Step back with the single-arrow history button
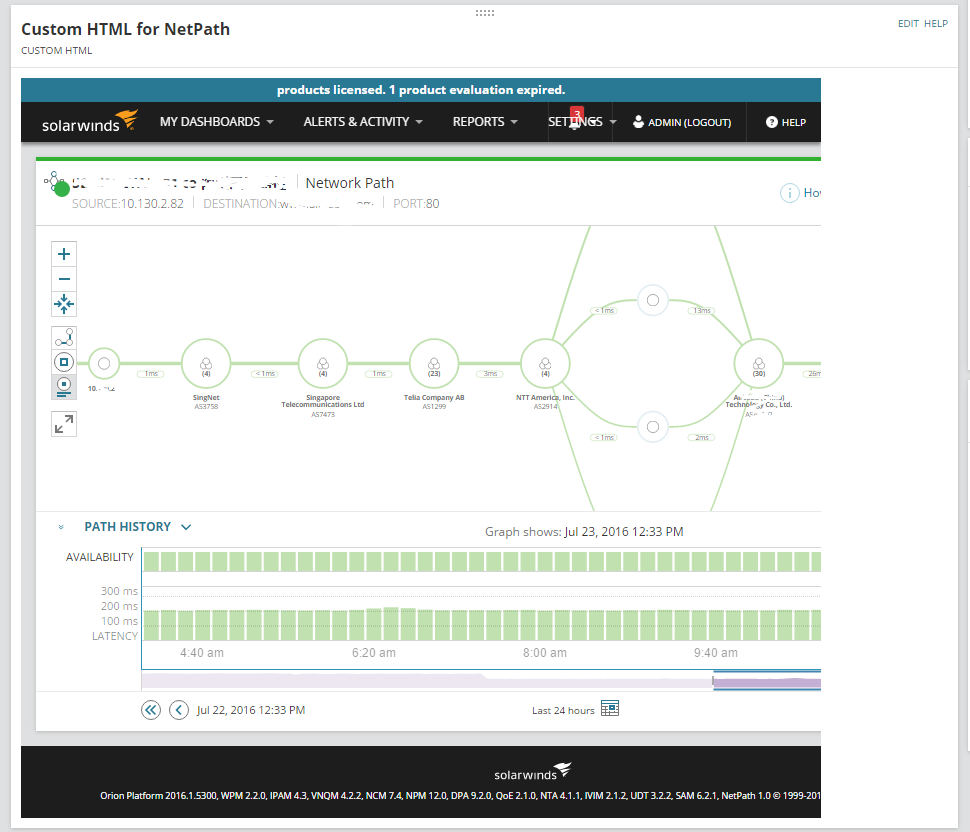This screenshot has width=970, height=832. [x=179, y=710]
